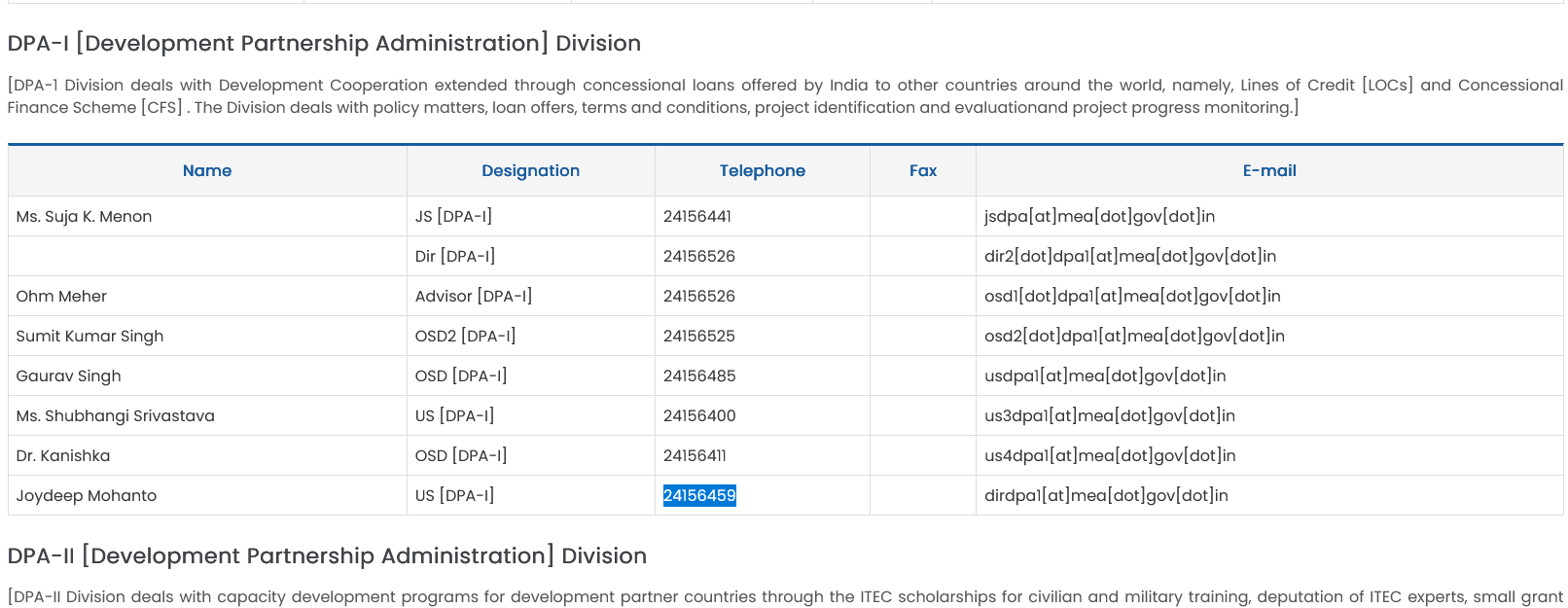Viewport: 1568px width, 608px height.
Task: Click the Name column header
Action: 207,171
